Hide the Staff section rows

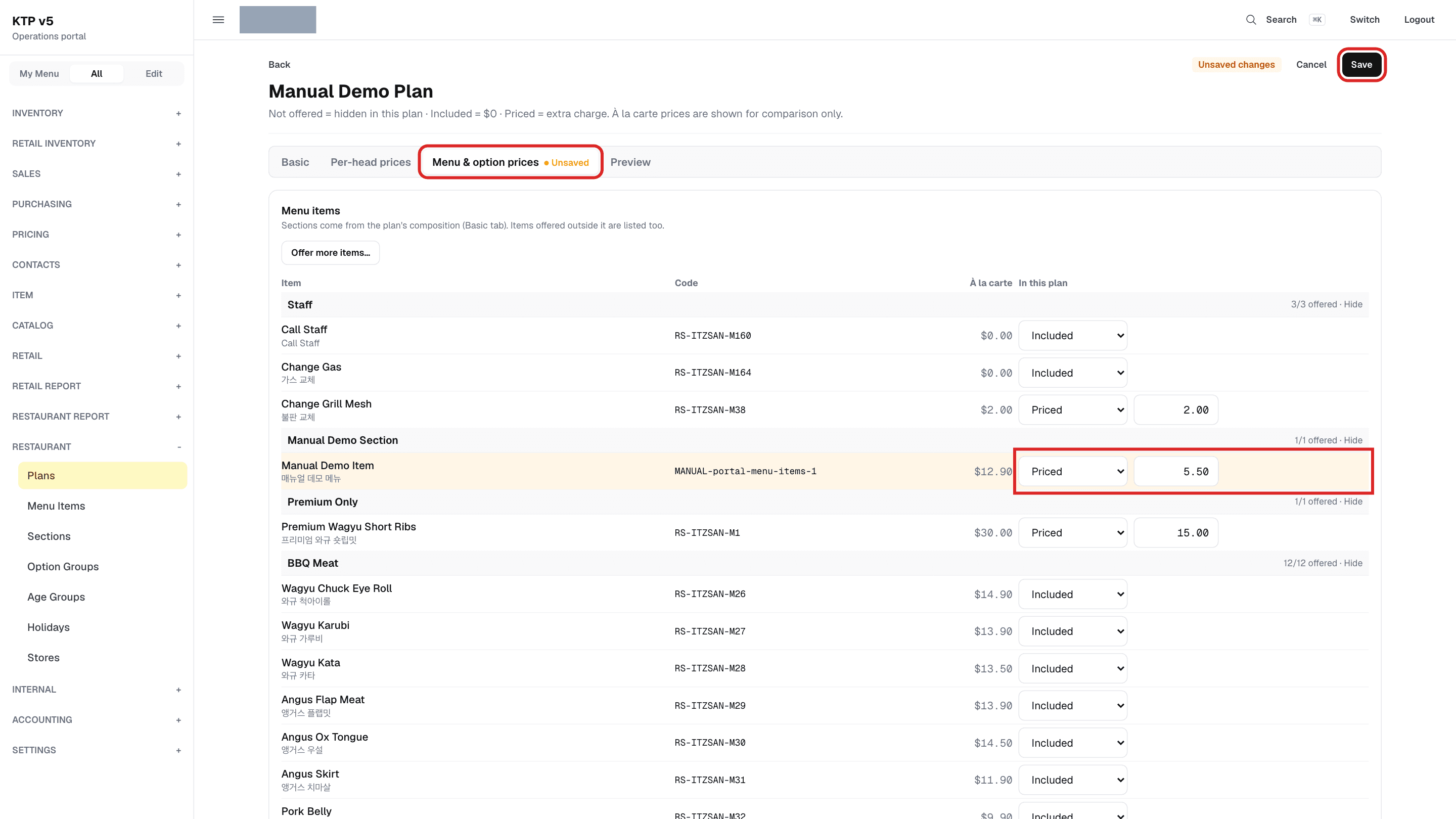(x=1352, y=304)
